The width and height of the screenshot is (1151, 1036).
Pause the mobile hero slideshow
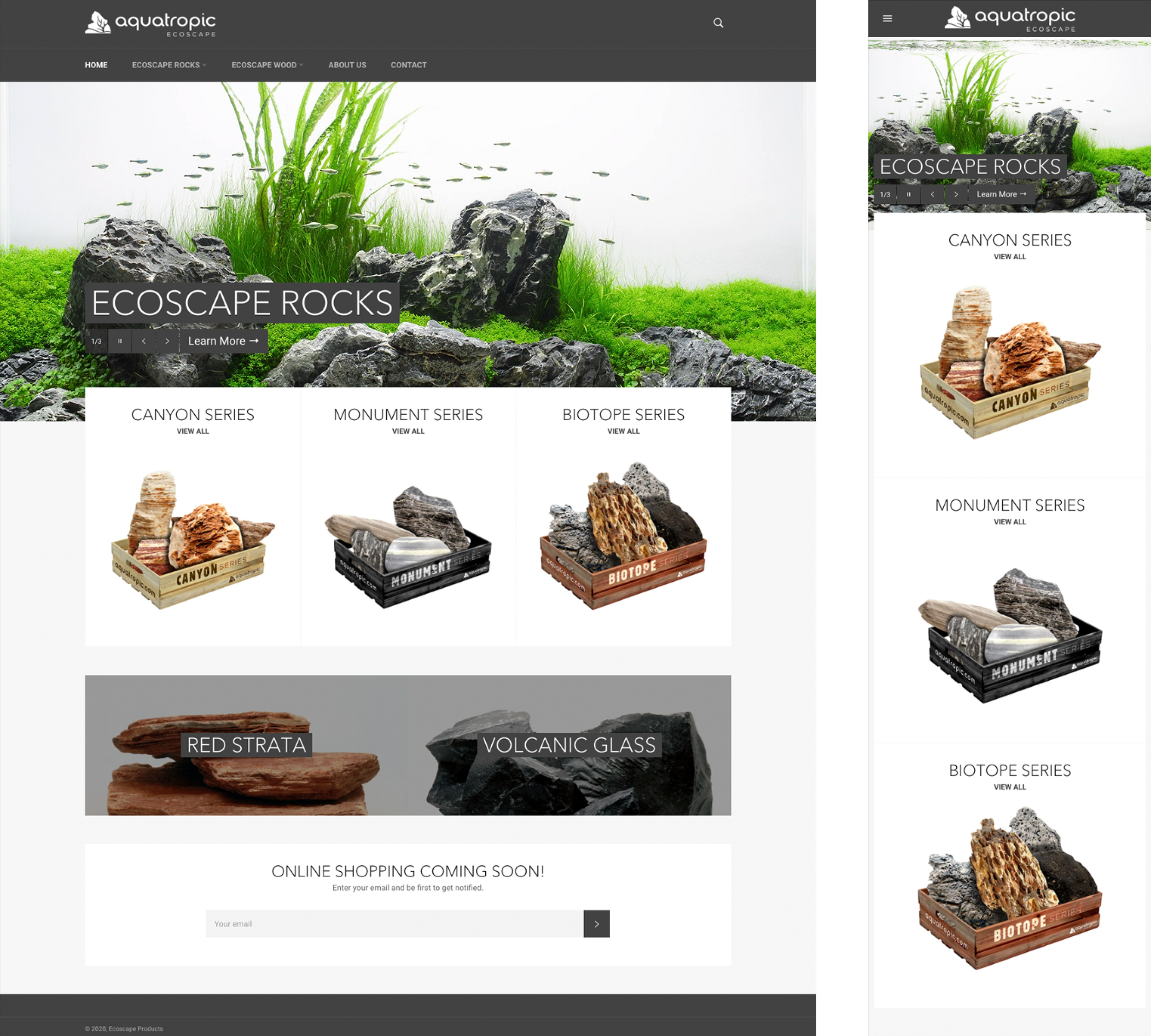908,194
